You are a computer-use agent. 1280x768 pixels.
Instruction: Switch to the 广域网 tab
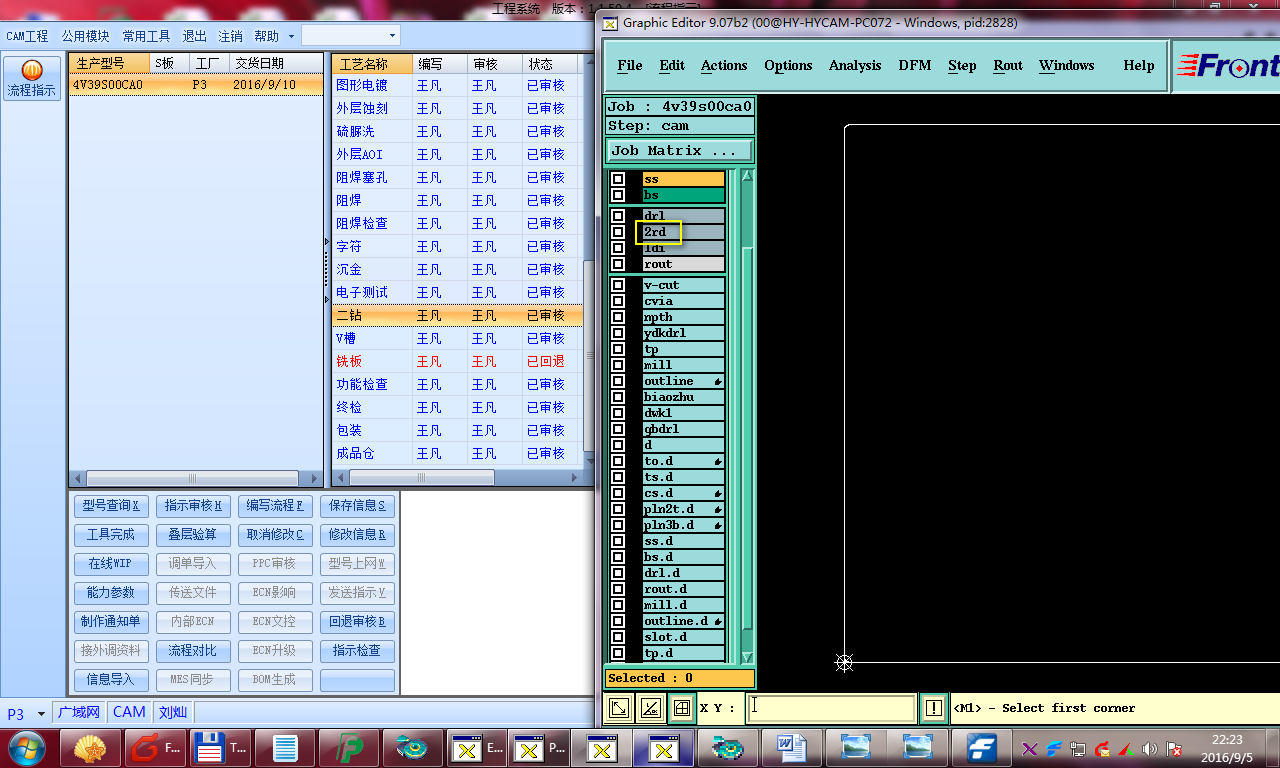(79, 713)
